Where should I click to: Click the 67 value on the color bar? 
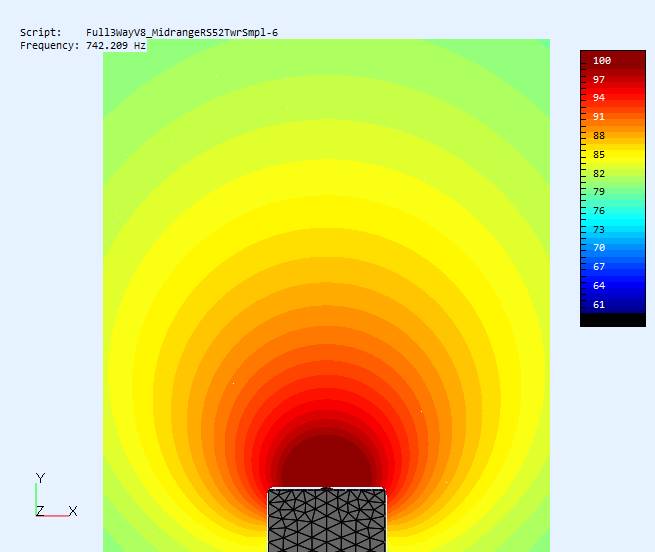[x=599, y=267]
